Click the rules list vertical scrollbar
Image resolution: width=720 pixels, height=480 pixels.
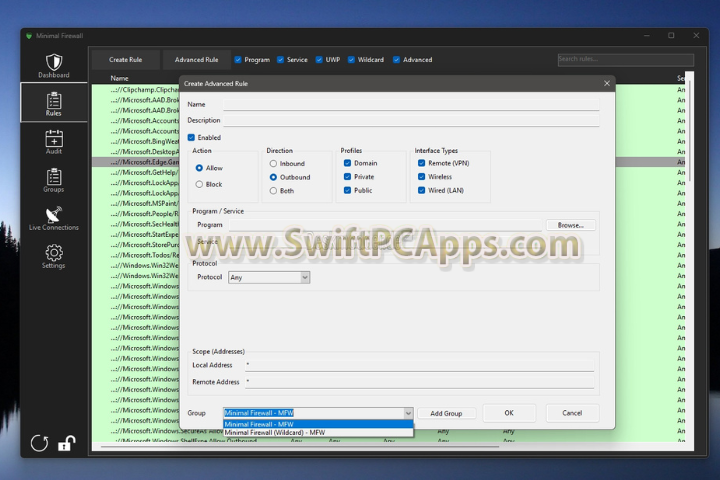pos(689,129)
